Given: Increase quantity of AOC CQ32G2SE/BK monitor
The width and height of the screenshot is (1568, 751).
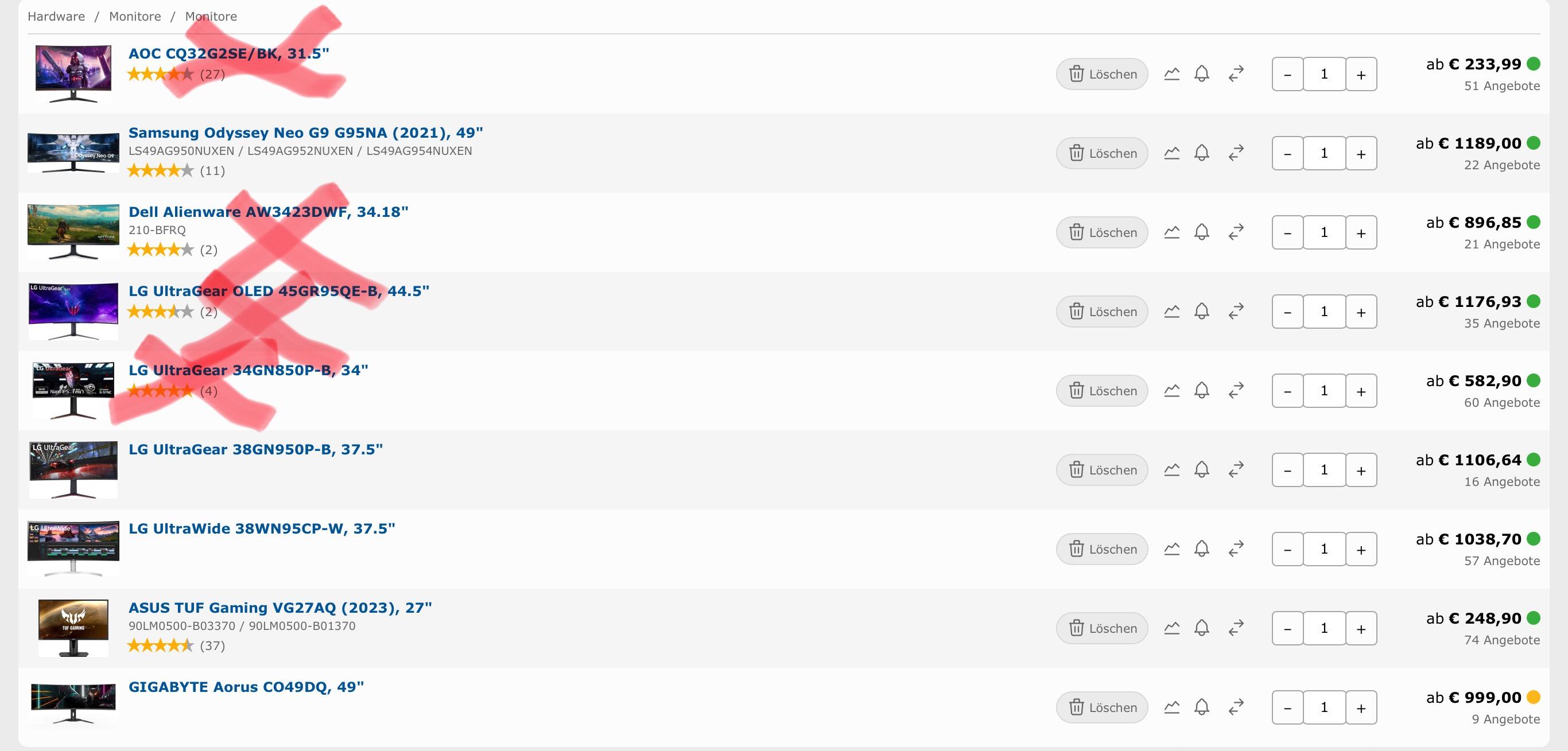Looking at the screenshot, I should [x=1361, y=74].
